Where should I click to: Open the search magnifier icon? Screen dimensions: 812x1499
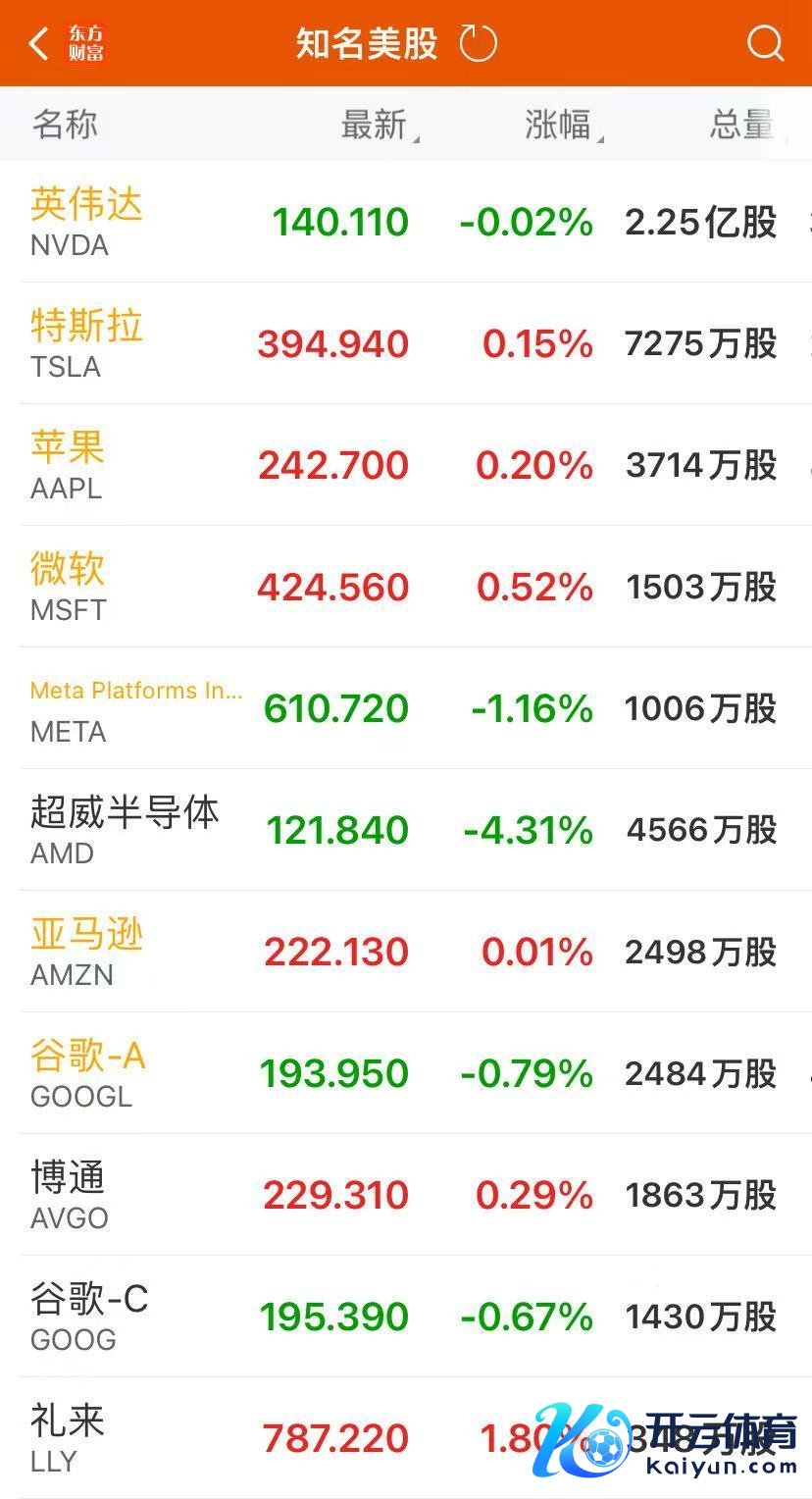(x=764, y=43)
